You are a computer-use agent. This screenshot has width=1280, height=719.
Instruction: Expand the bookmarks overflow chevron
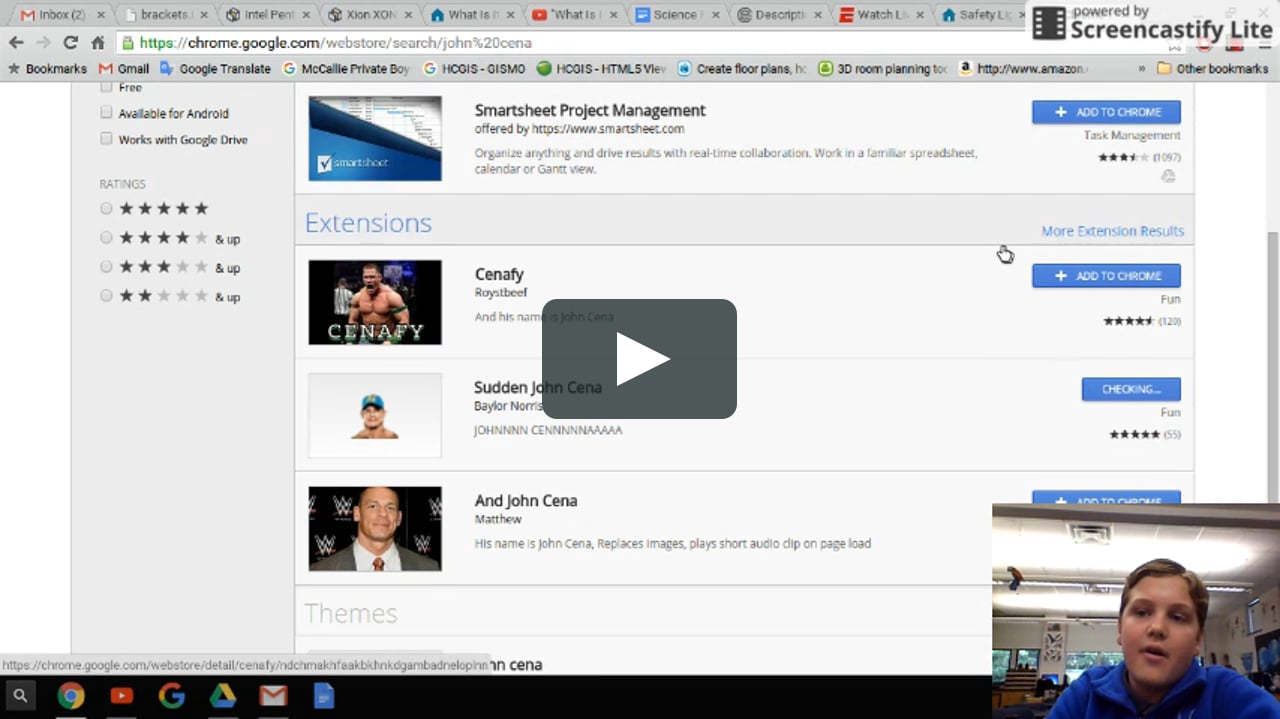tap(1141, 69)
